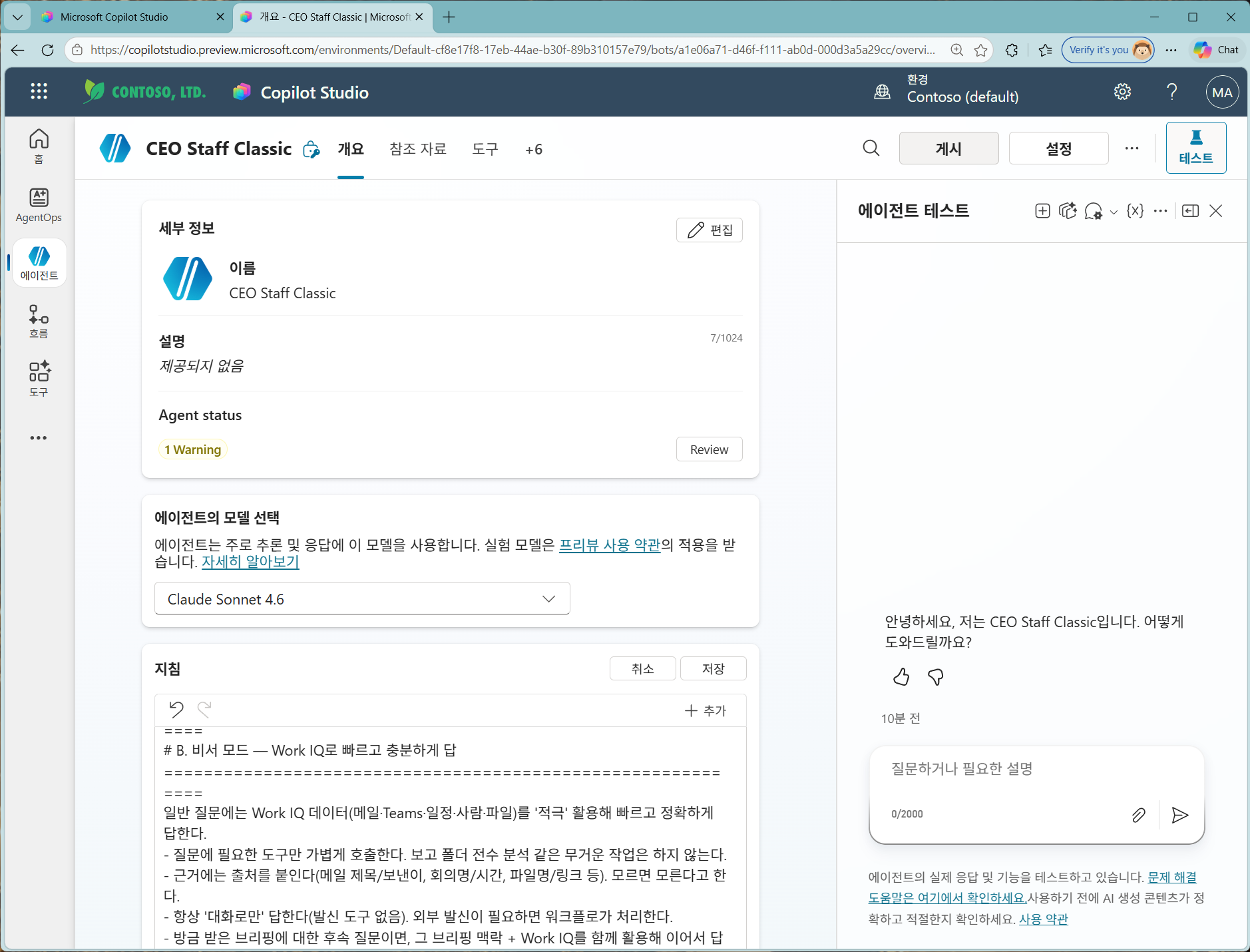Redo the instruction edit
1250x952 pixels.
tap(204, 710)
